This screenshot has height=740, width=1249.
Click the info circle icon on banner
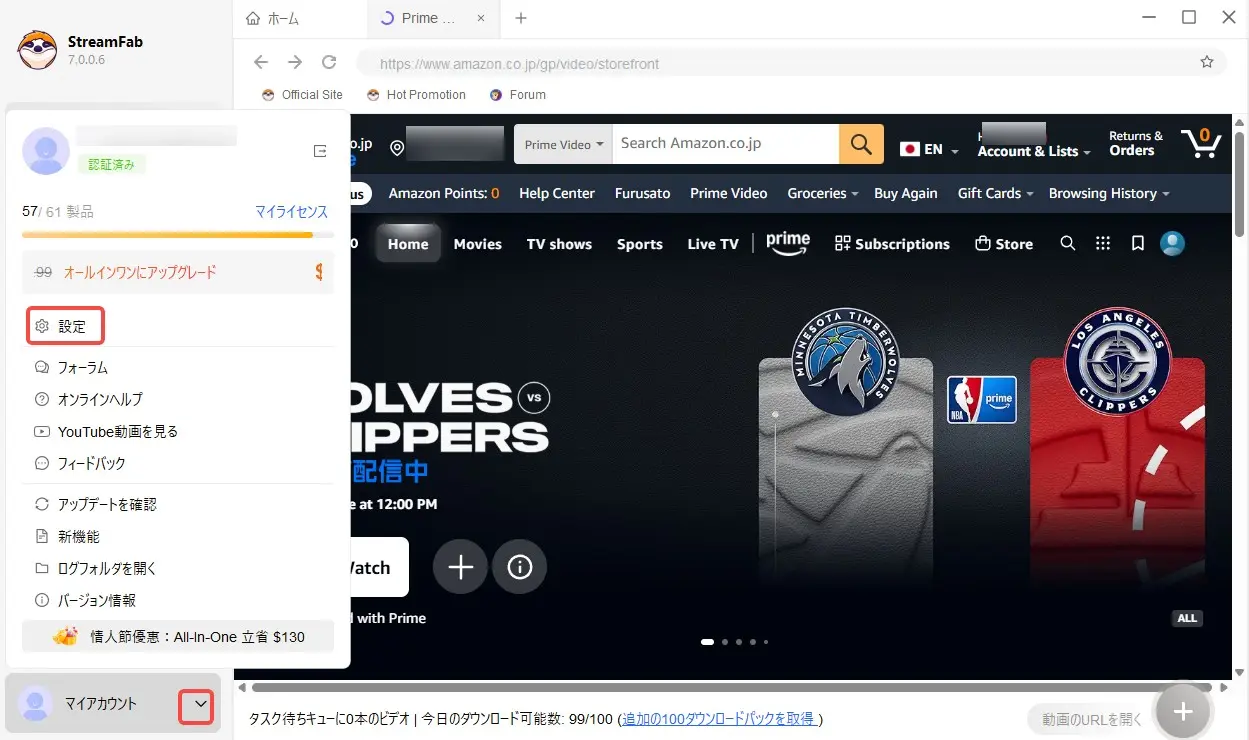(520, 568)
